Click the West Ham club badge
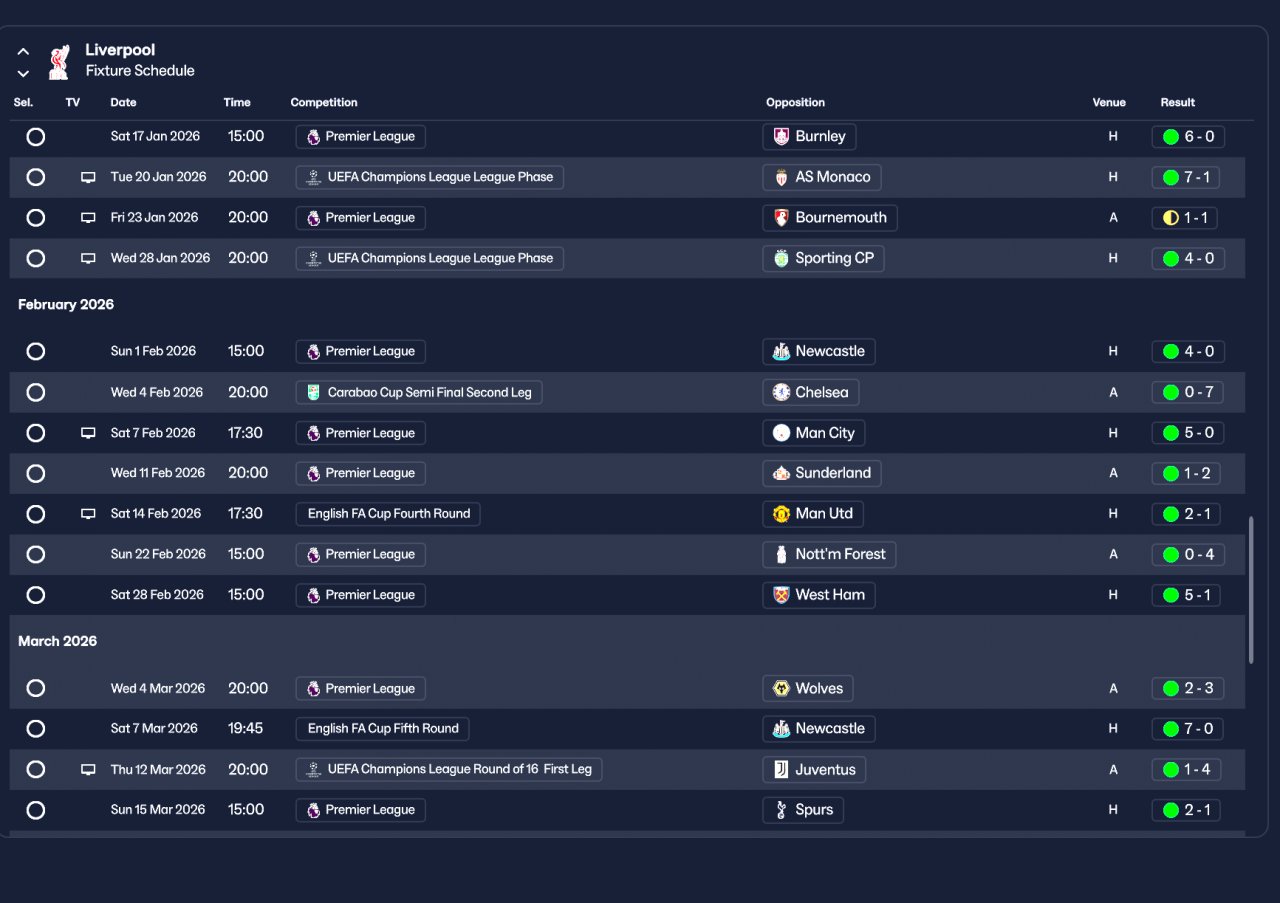Viewport: 1280px width, 903px height. click(x=782, y=595)
